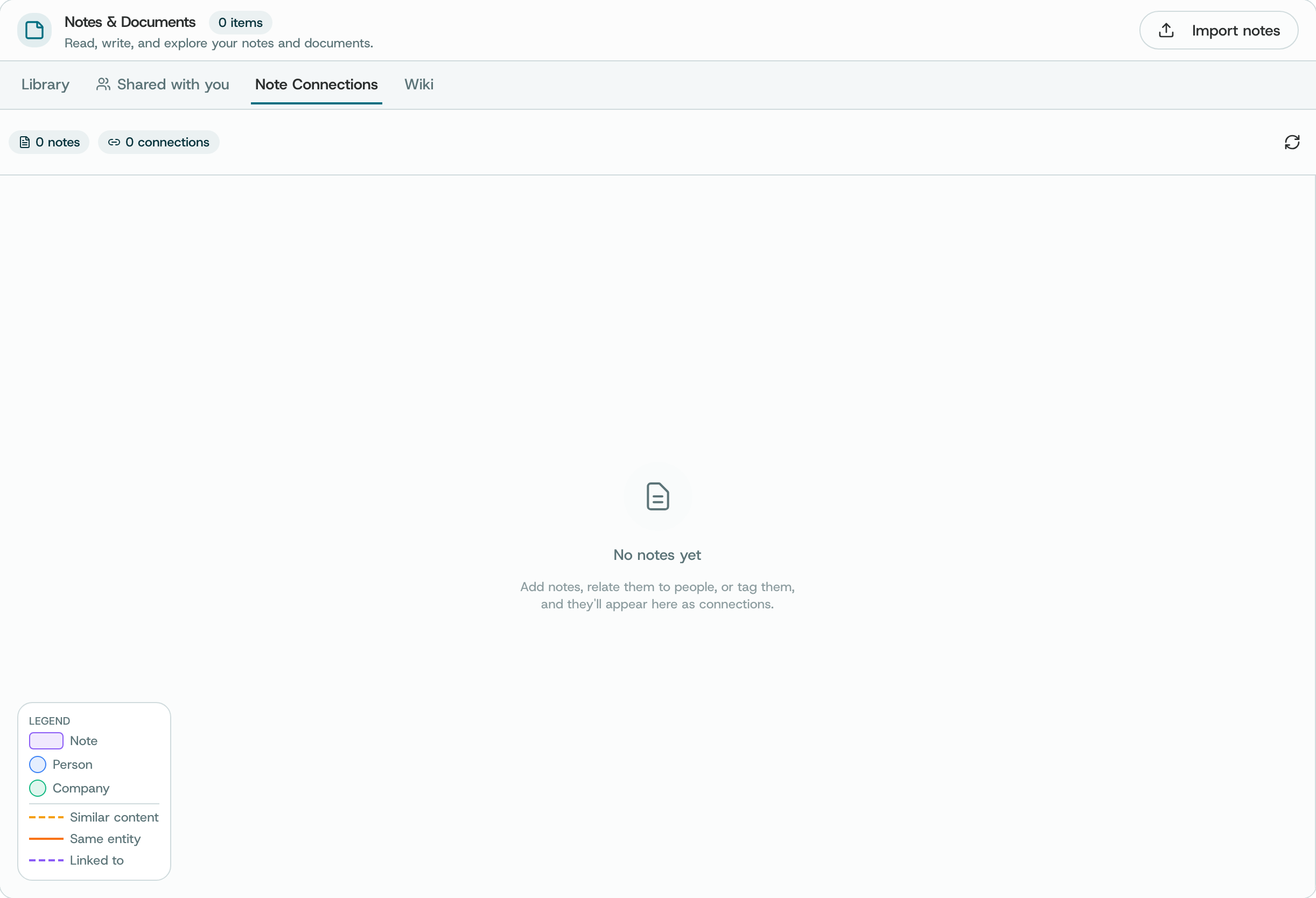Click the No notes yet heading
This screenshot has width=1316, height=898.
[x=657, y=555]
